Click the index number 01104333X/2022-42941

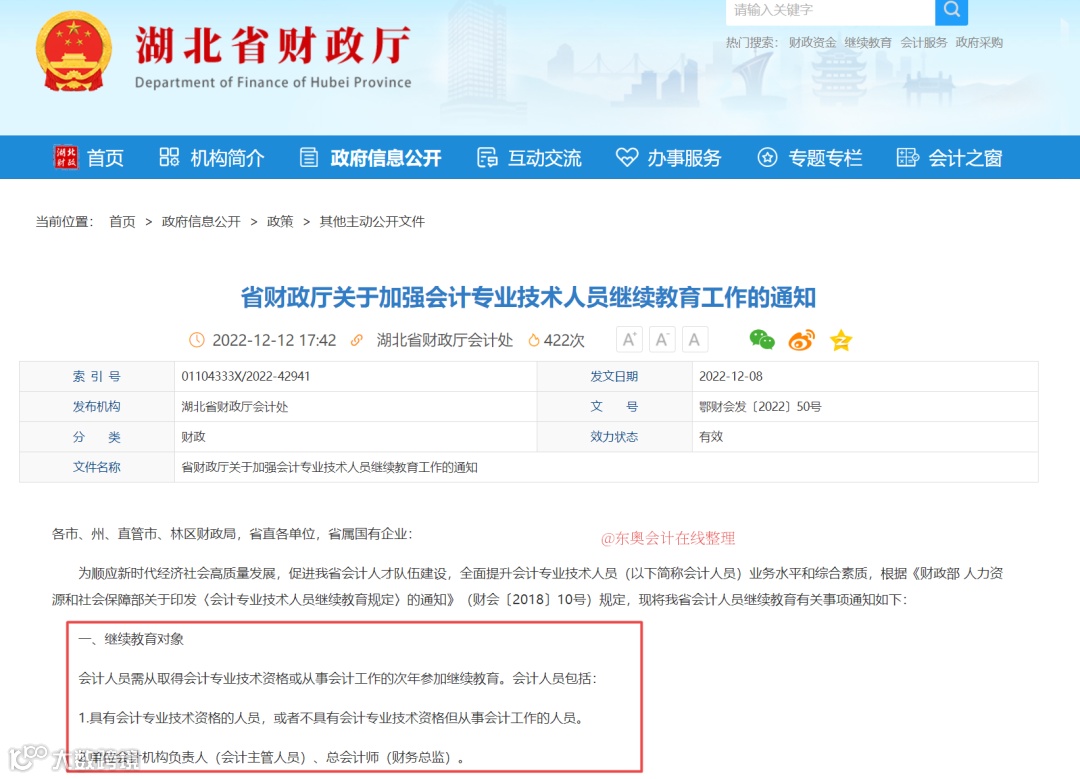245,376
